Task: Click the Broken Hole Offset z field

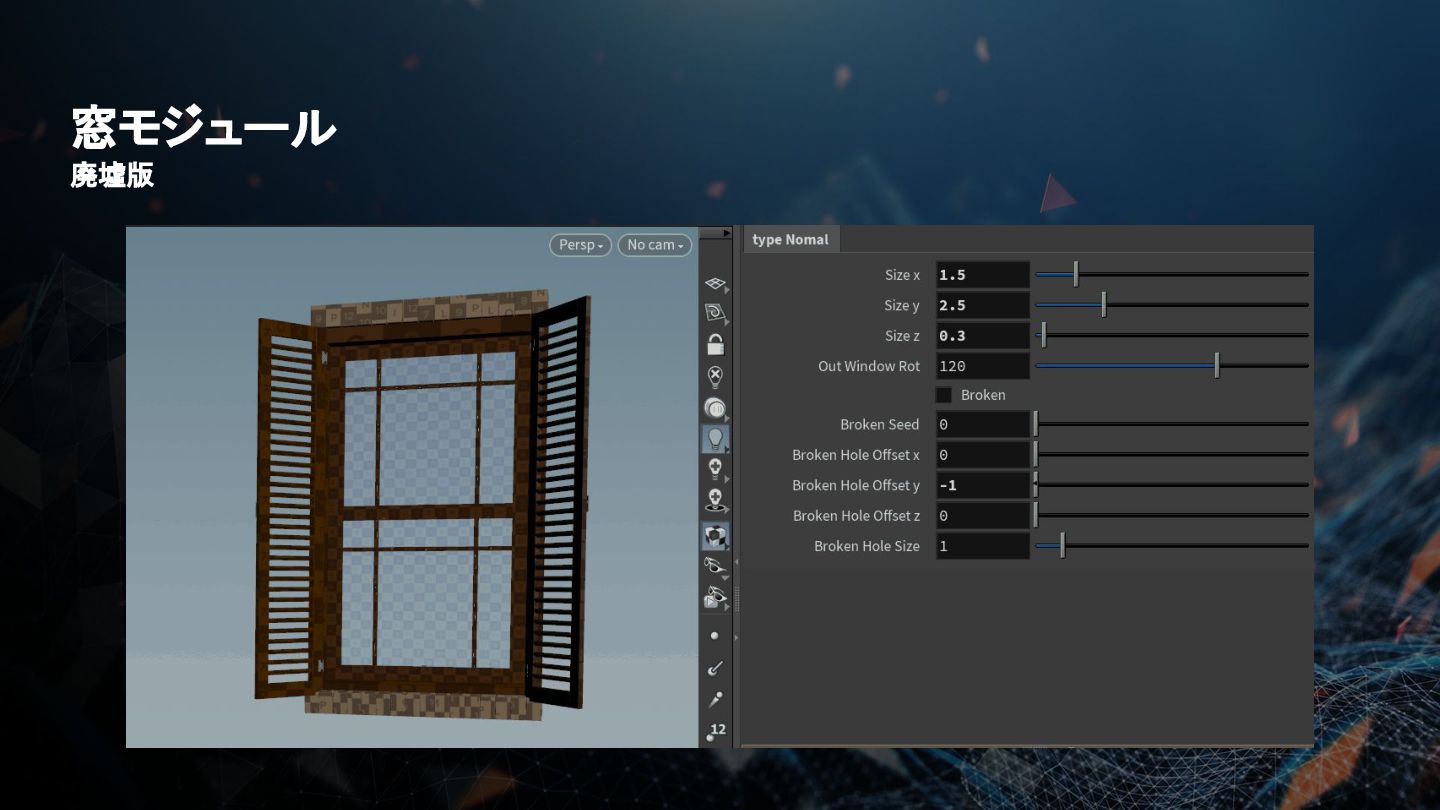Action: point(982,516)
